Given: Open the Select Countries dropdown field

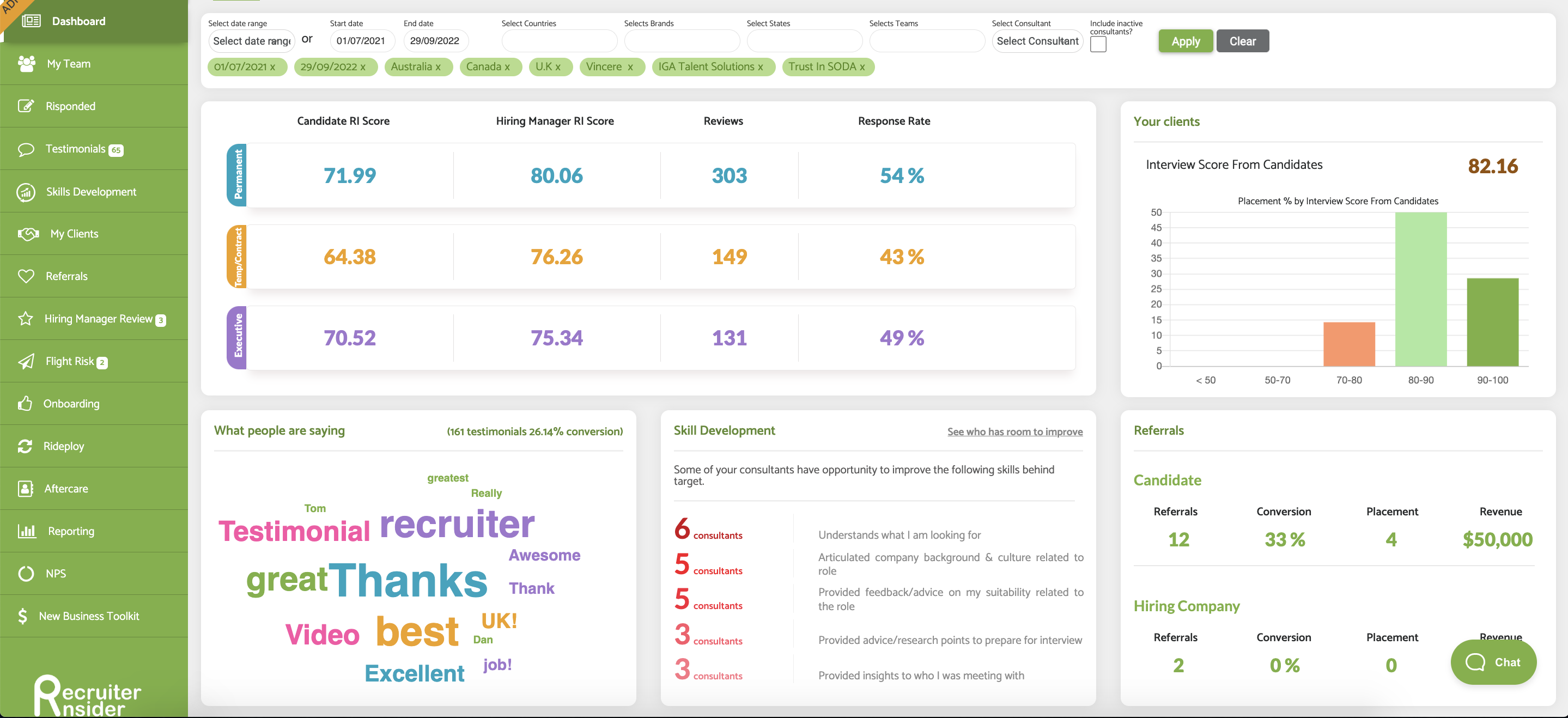Looking at the screenshot, I should (x=559, y=41).
